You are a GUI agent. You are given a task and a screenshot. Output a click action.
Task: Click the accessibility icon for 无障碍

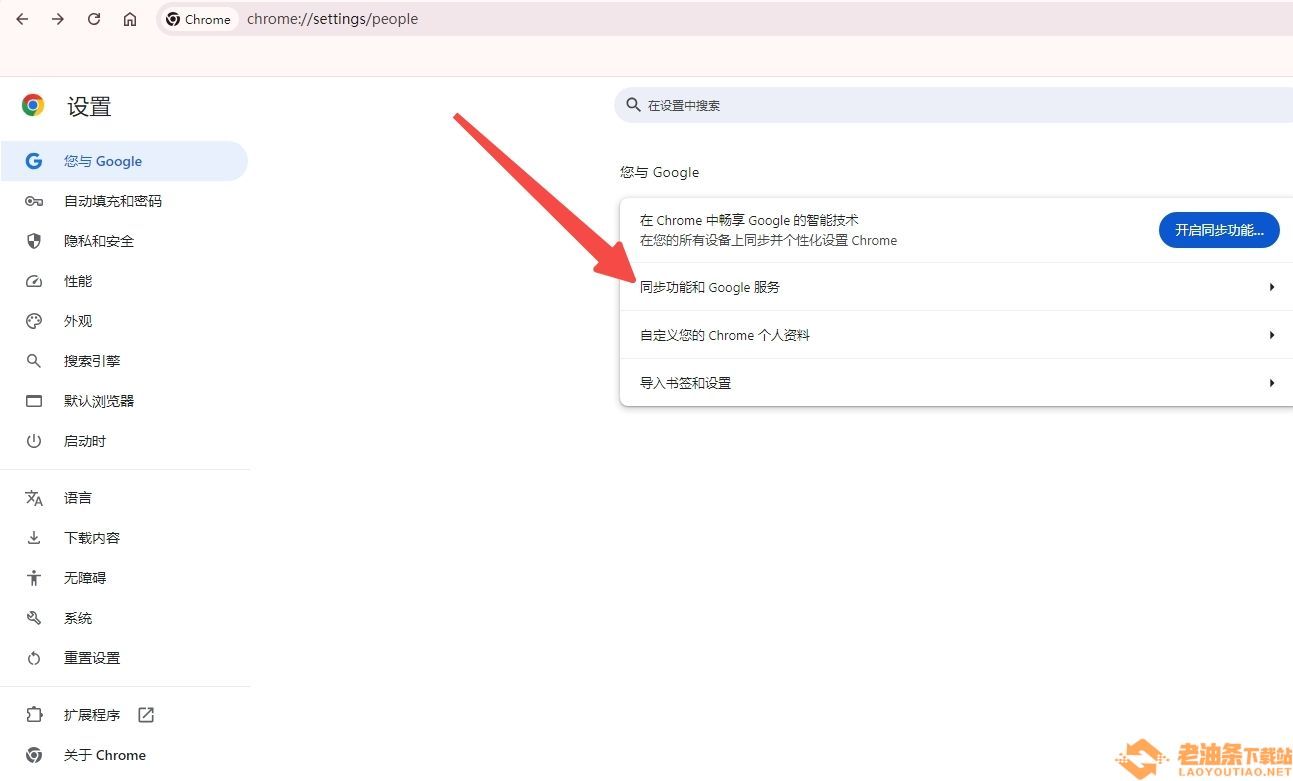click(x=34, y=578)
